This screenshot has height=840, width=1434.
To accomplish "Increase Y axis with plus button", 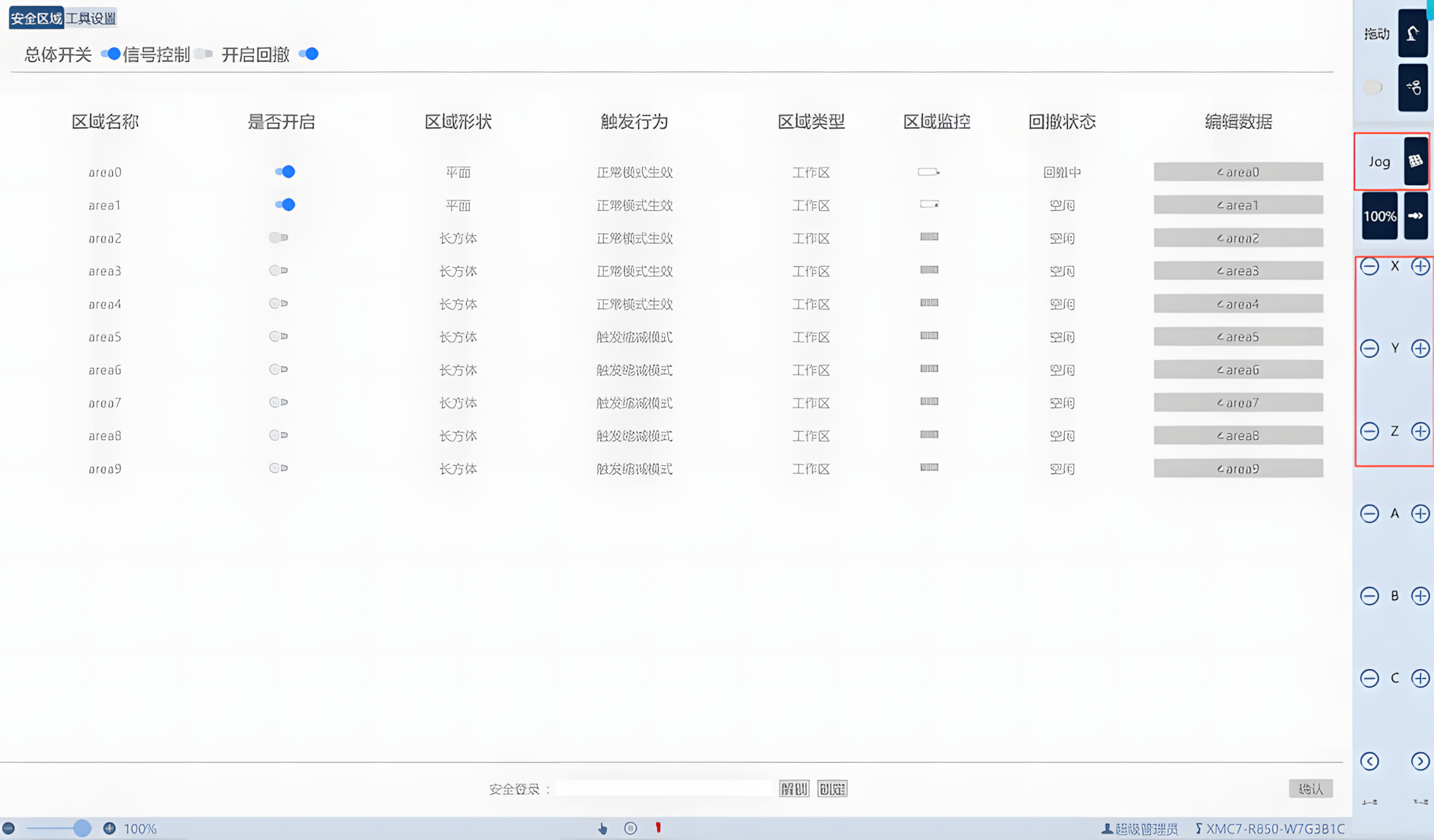I will (1420, 349).
